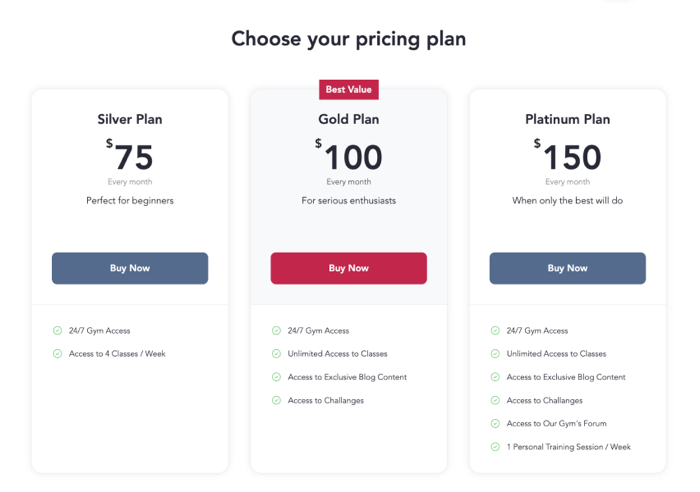Click the $75 price text

(130, 157)
